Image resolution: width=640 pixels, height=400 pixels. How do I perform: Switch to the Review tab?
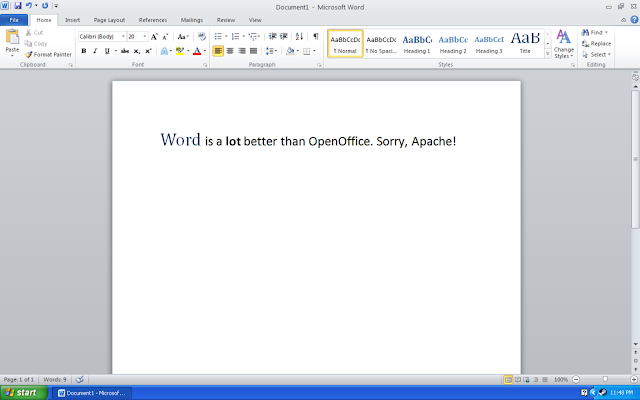click(x=226, y=20)
